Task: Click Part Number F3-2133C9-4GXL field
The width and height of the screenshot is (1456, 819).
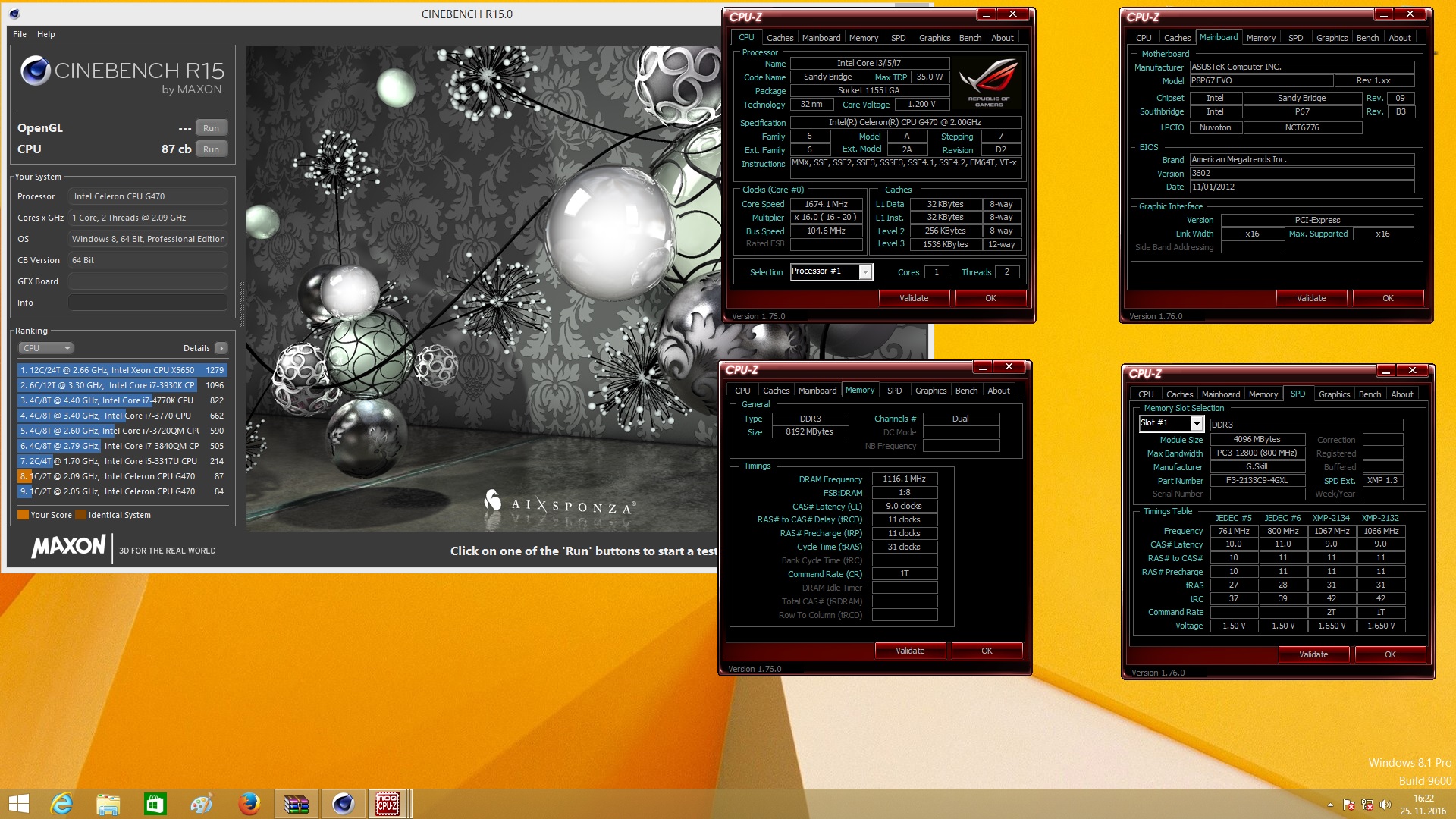Action: point(1257,480)
